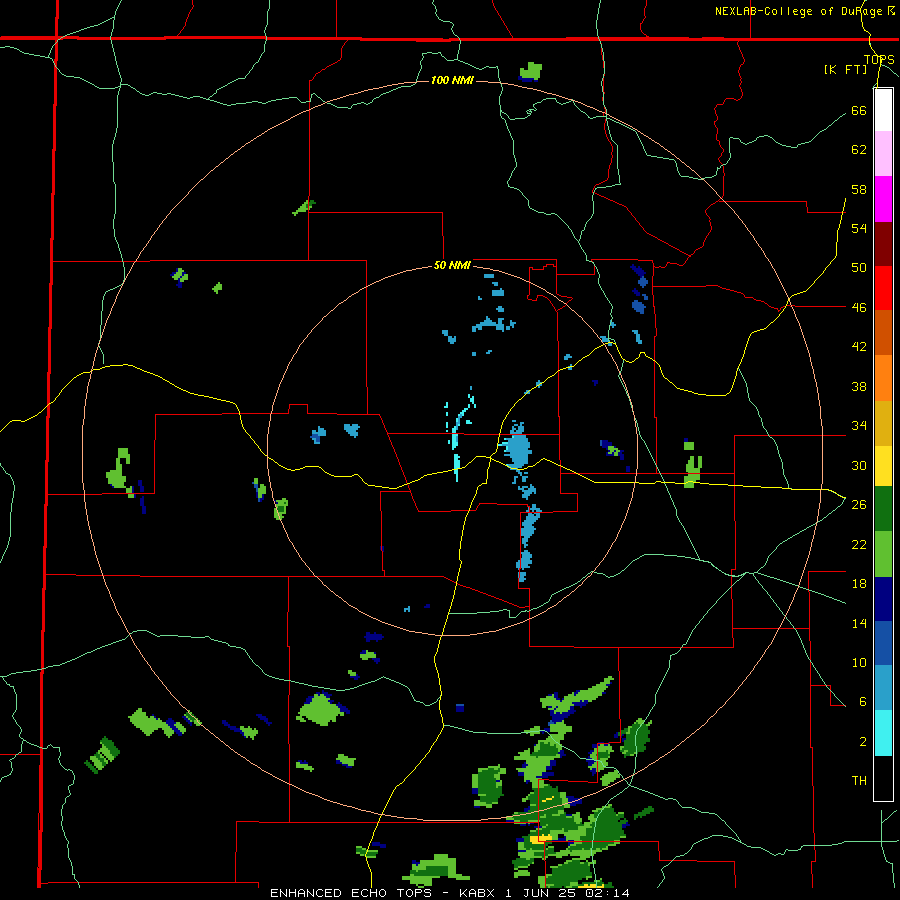Click the 2 legend value
The width and height of the screenshot is (900, 900).
coord(862,741)
